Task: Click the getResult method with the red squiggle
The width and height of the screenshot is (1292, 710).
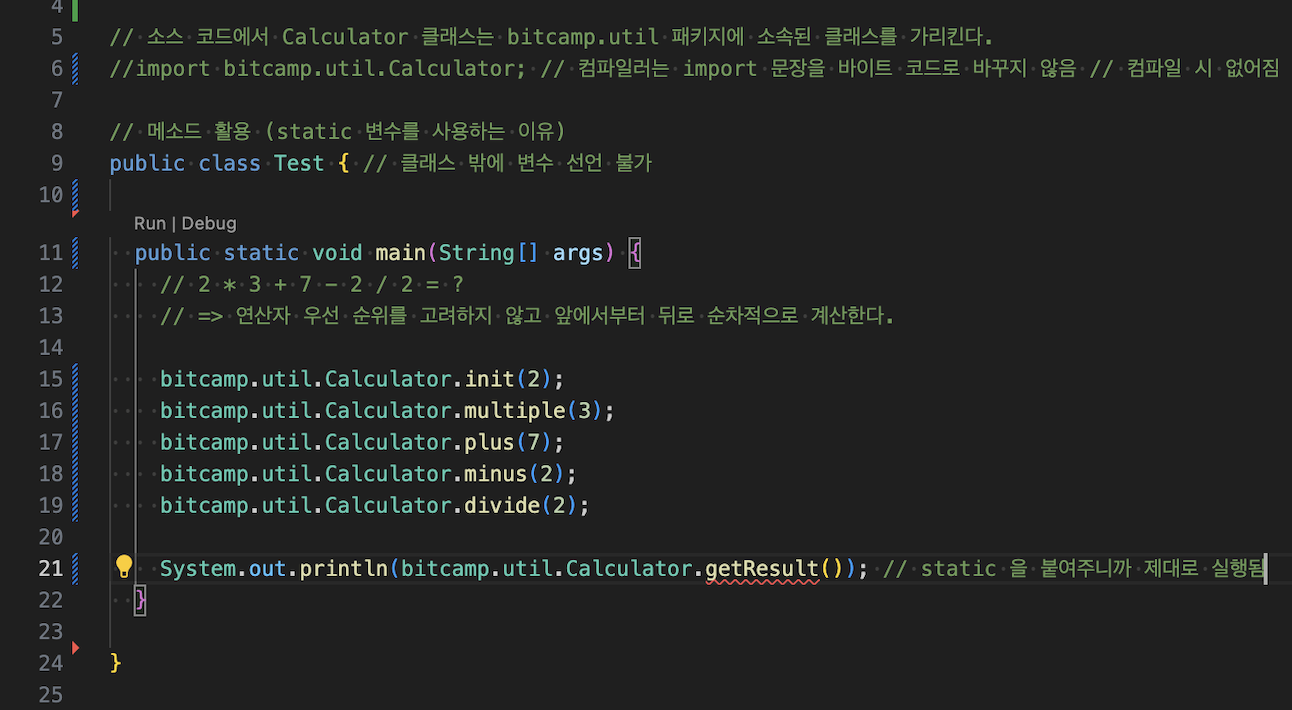Action: (762, 569)
